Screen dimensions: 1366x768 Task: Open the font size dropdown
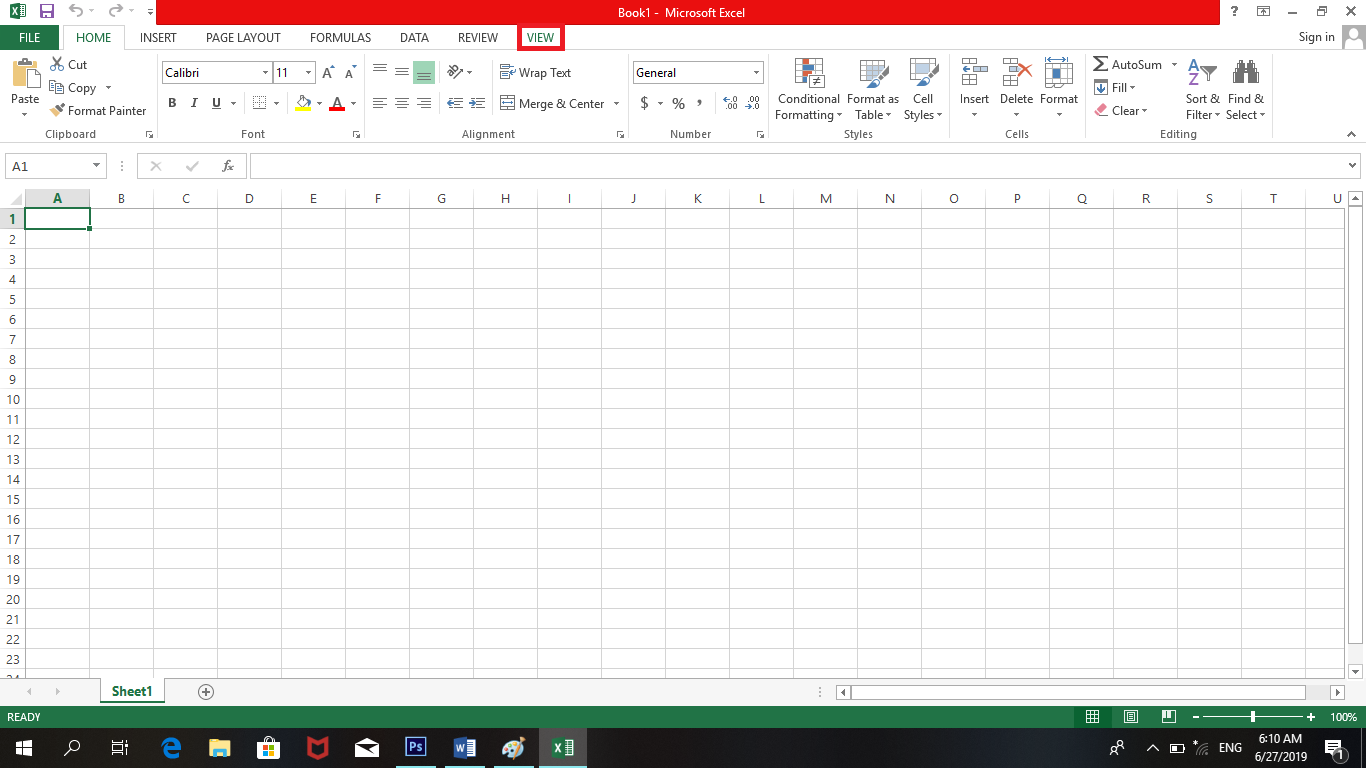click(x=307, y=72)
